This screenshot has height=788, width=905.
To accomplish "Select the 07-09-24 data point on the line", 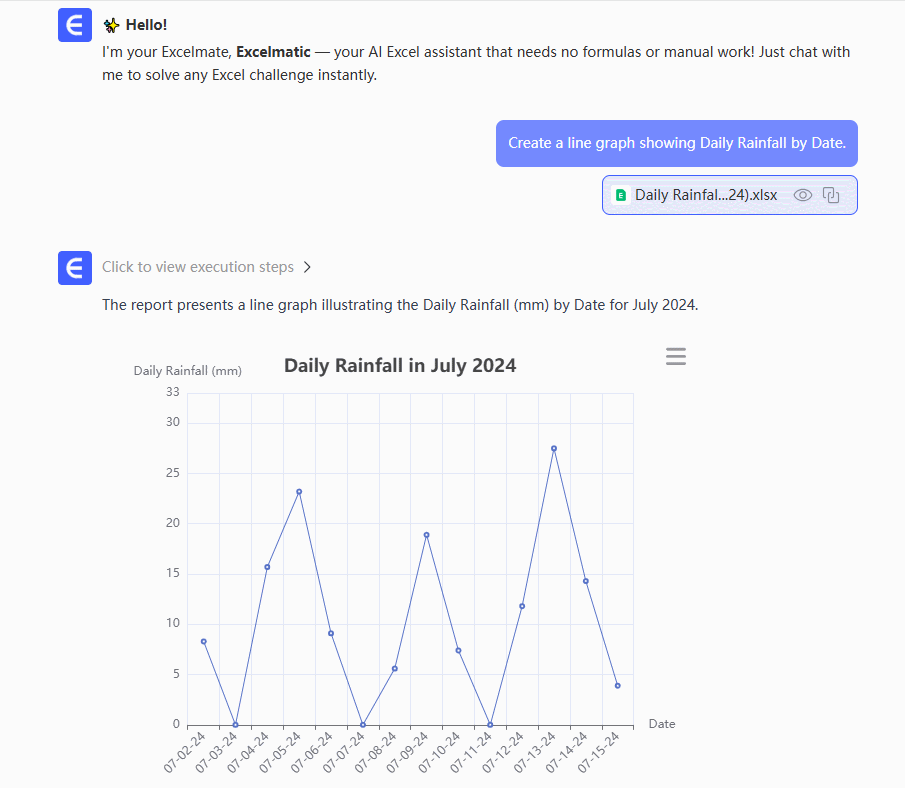I will (426, 535).
